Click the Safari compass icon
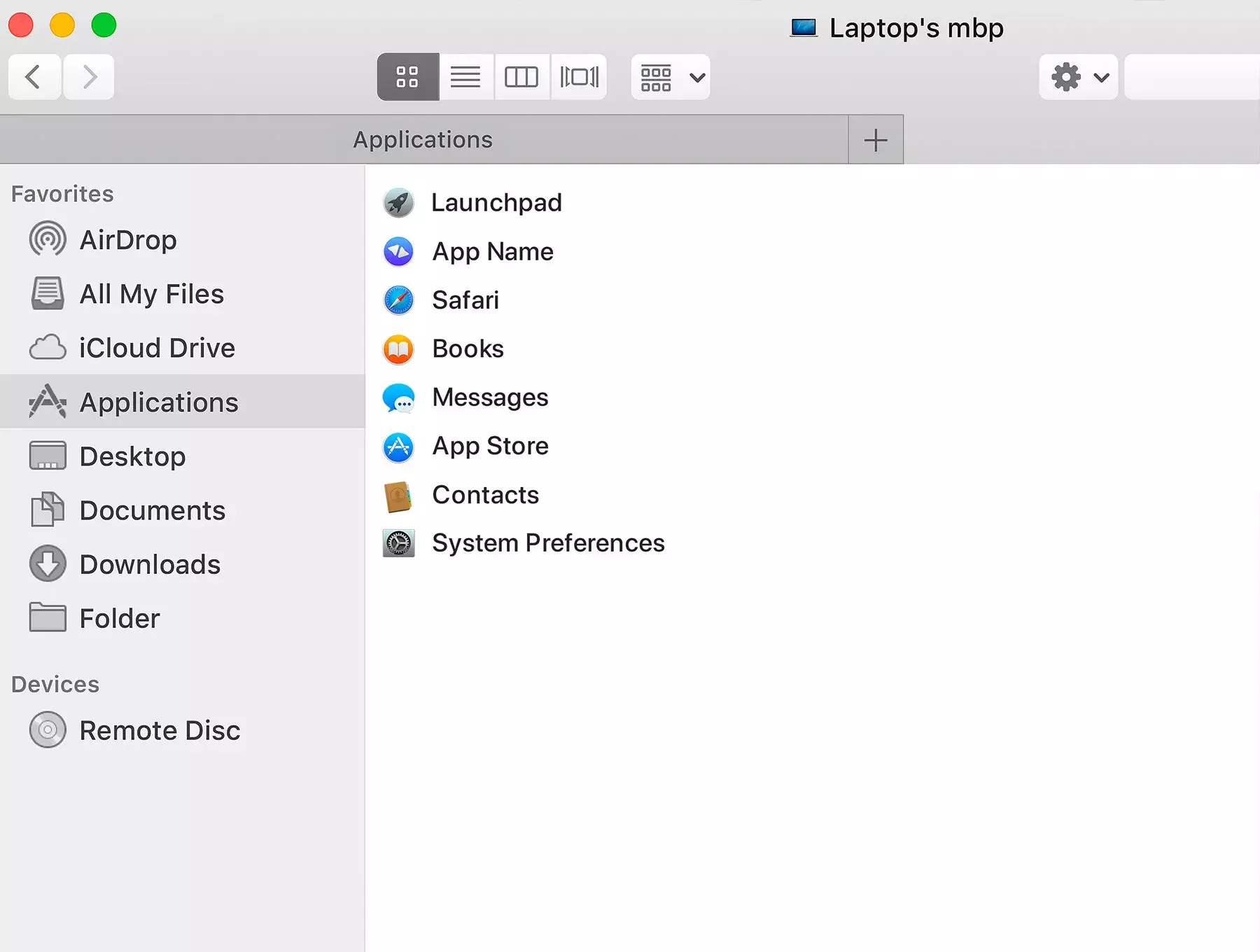 pyautogui.click(x=398, y=300)
